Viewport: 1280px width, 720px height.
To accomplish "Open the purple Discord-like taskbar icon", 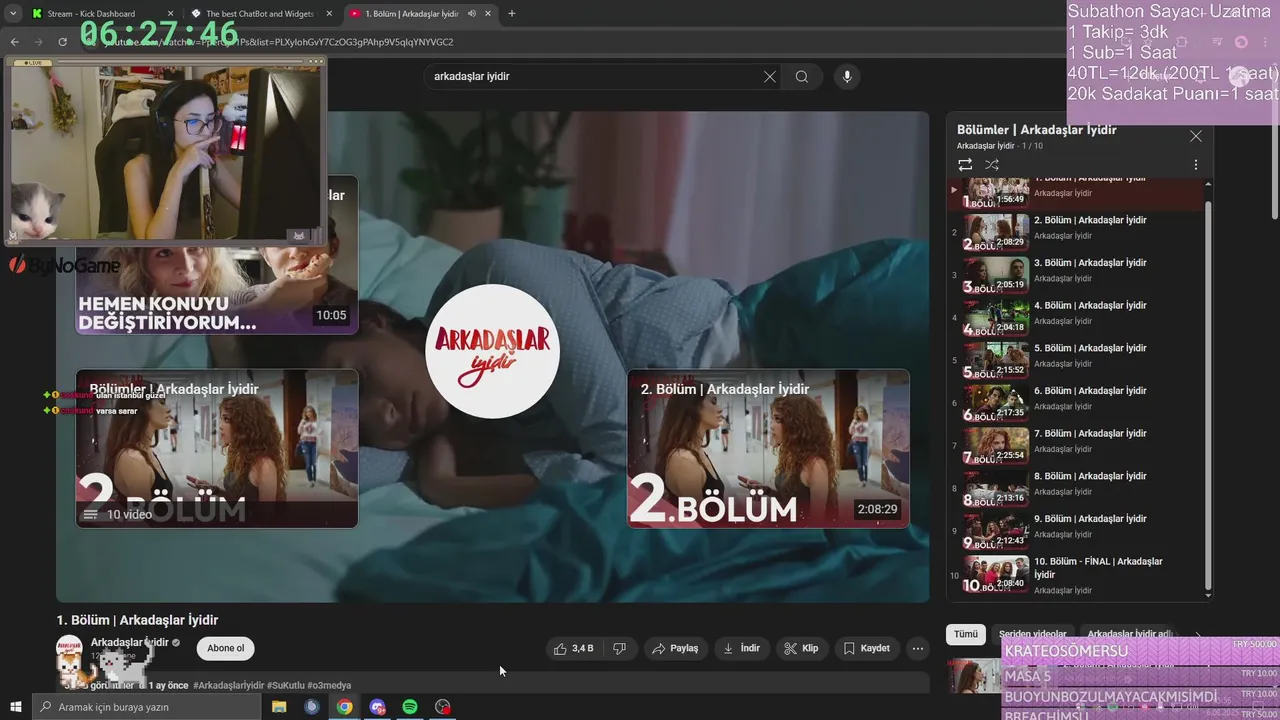I will (377, 707).
